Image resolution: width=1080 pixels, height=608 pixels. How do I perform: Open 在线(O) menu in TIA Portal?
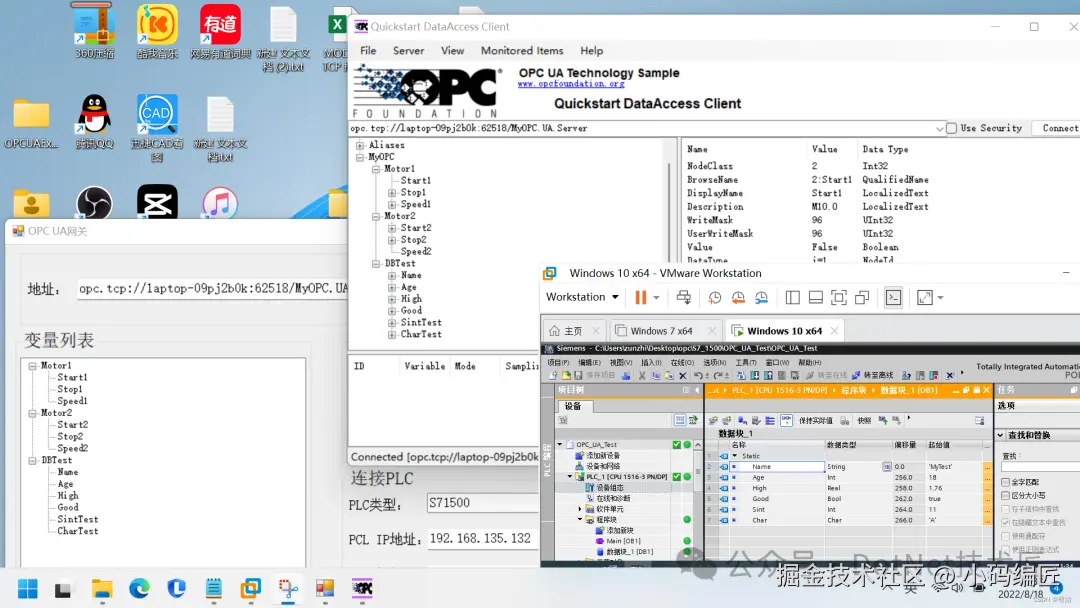[x=682, y=362]
